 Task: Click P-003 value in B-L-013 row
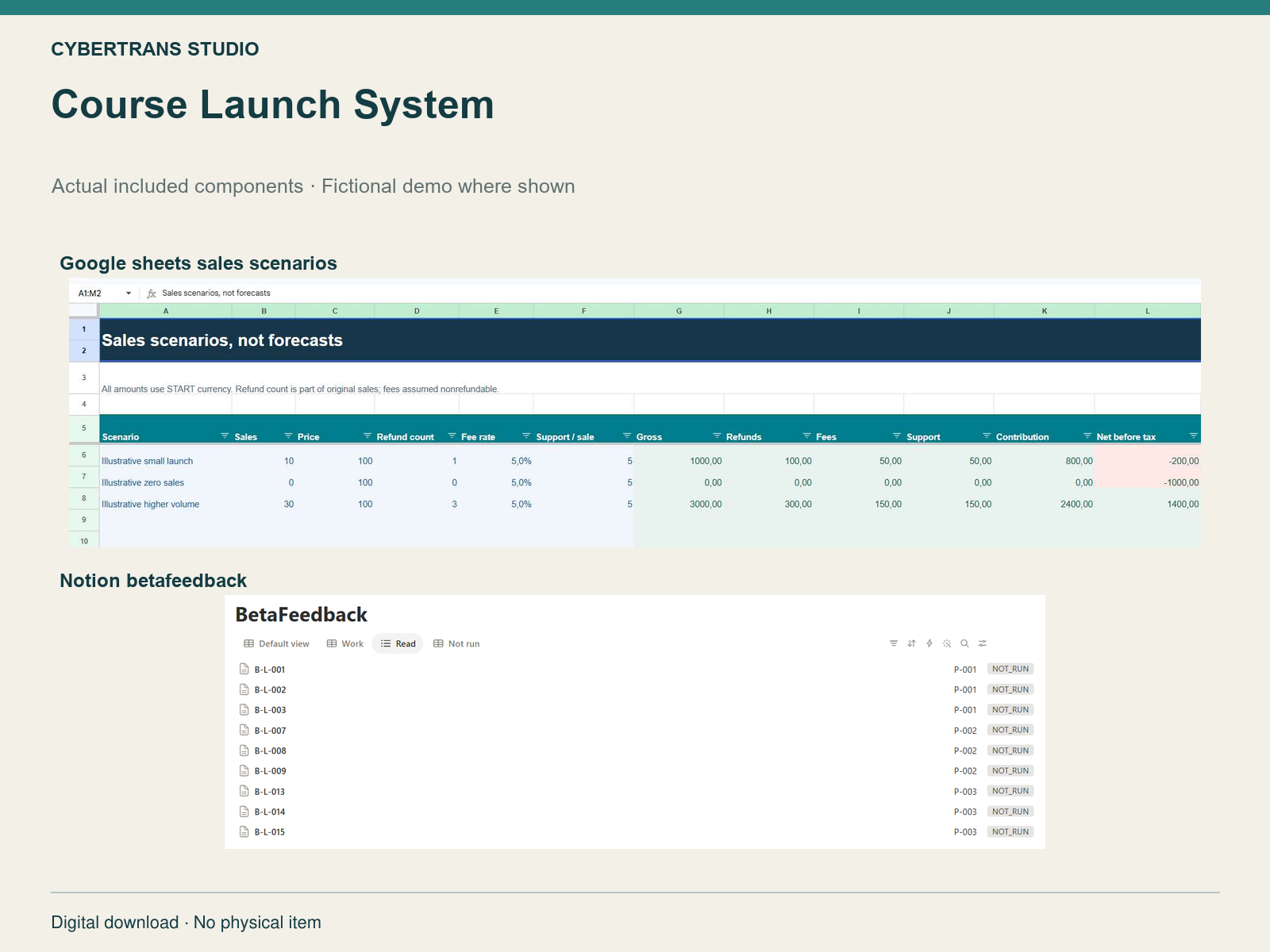coord(965,792)
